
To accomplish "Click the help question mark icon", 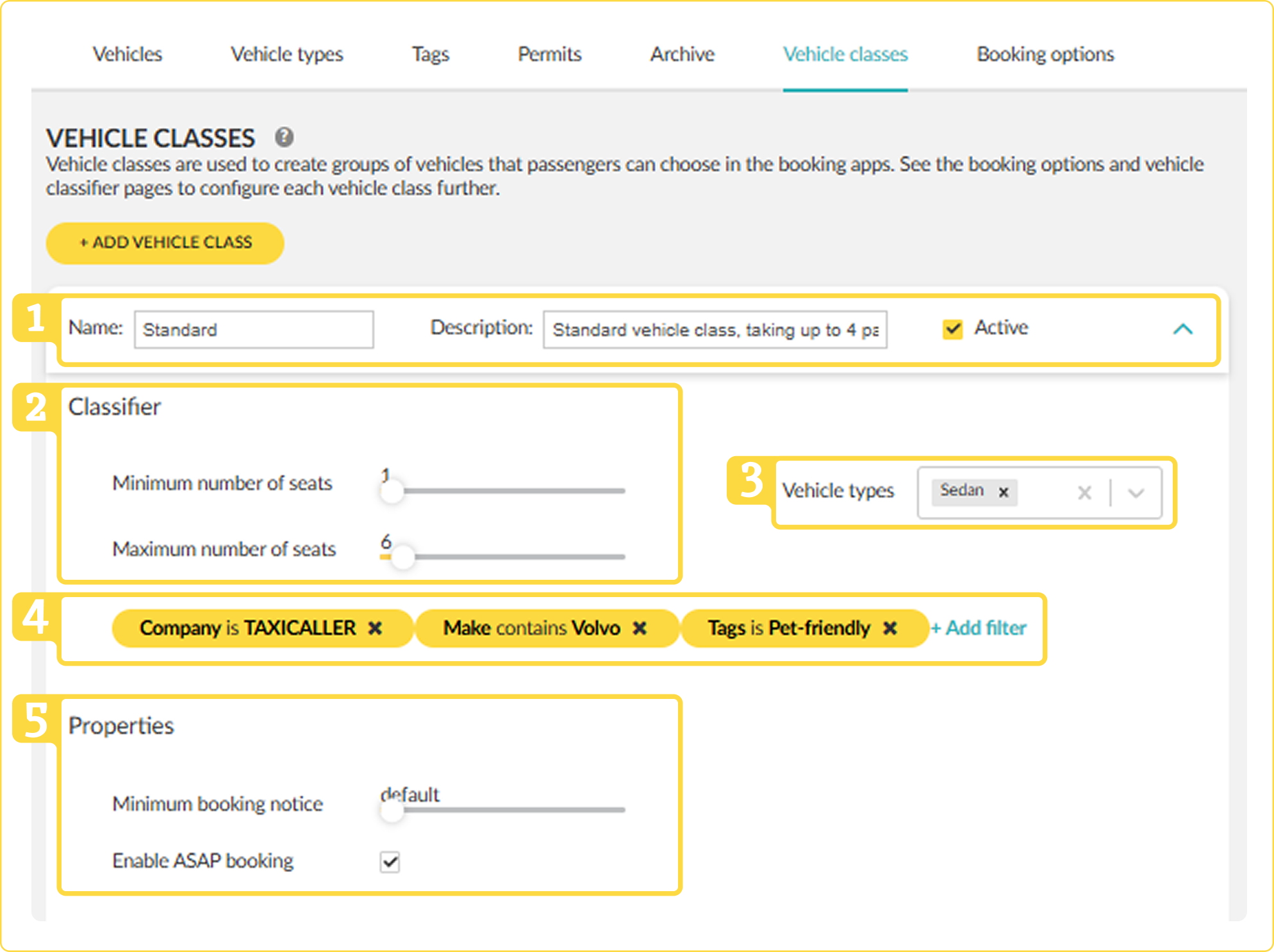I will pos(284,137).
